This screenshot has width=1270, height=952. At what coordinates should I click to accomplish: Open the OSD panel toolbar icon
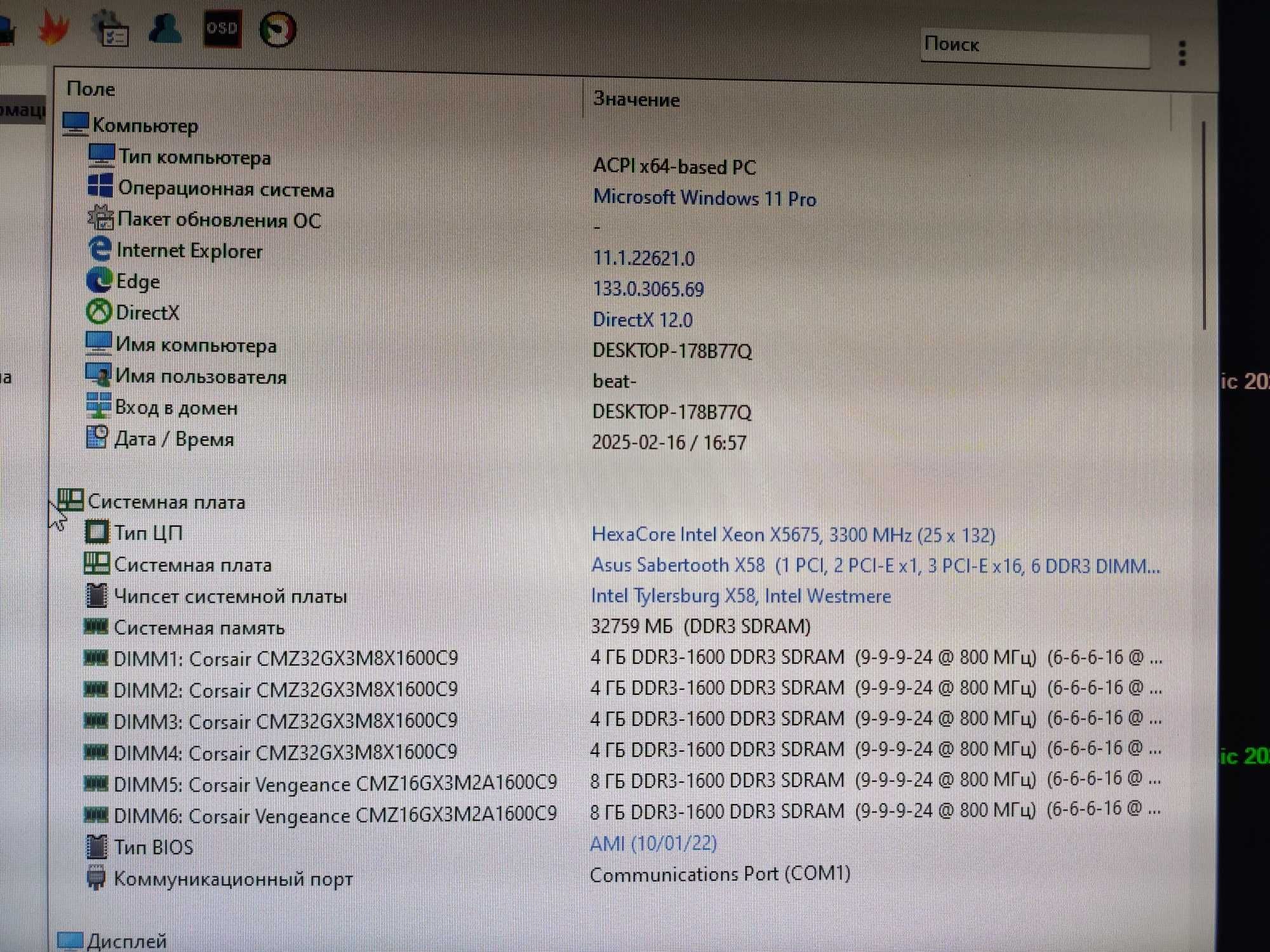coord(222,29)
